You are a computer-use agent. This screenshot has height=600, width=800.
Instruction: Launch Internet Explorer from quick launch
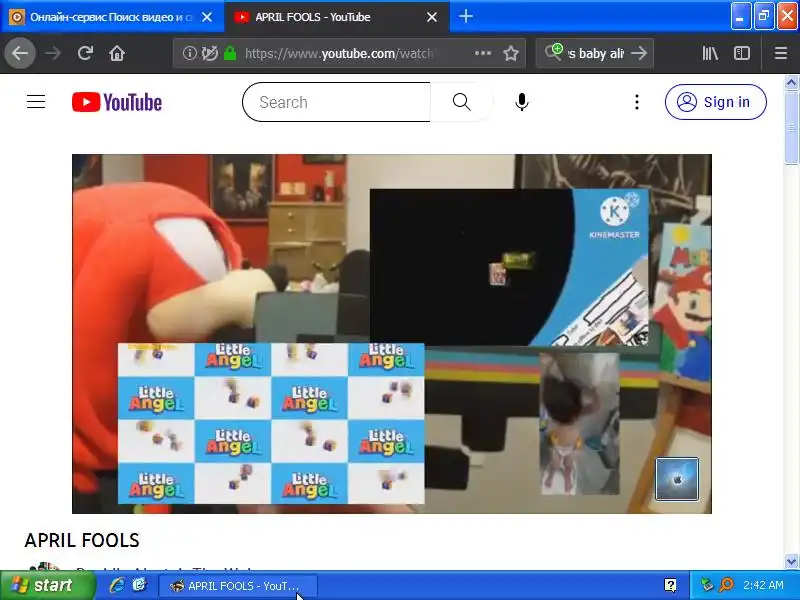click(117, 585)
